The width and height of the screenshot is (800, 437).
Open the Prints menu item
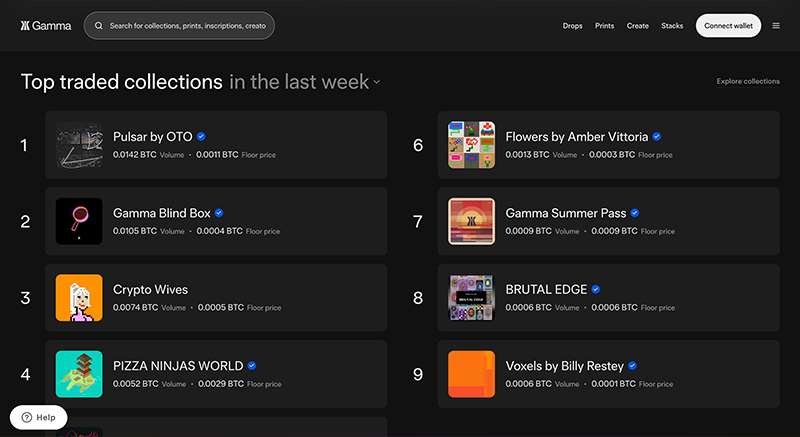(604, 25)
